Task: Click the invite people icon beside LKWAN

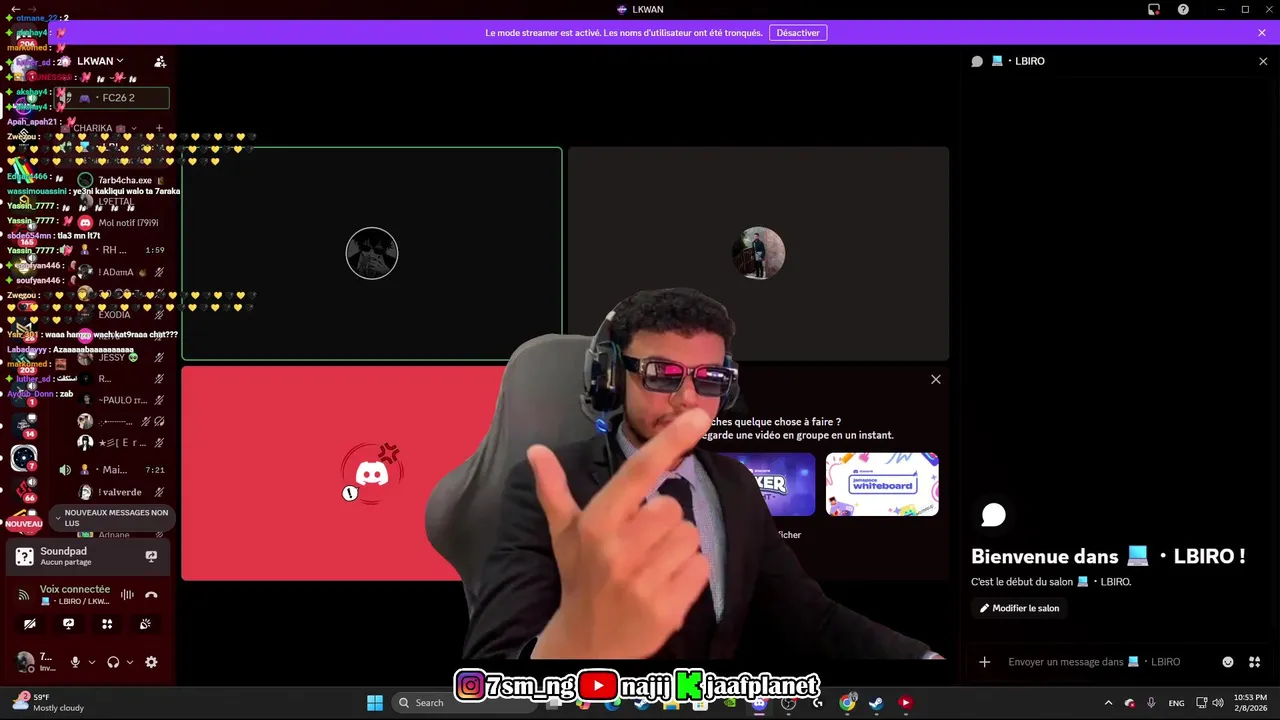Action: click(160, 61)
